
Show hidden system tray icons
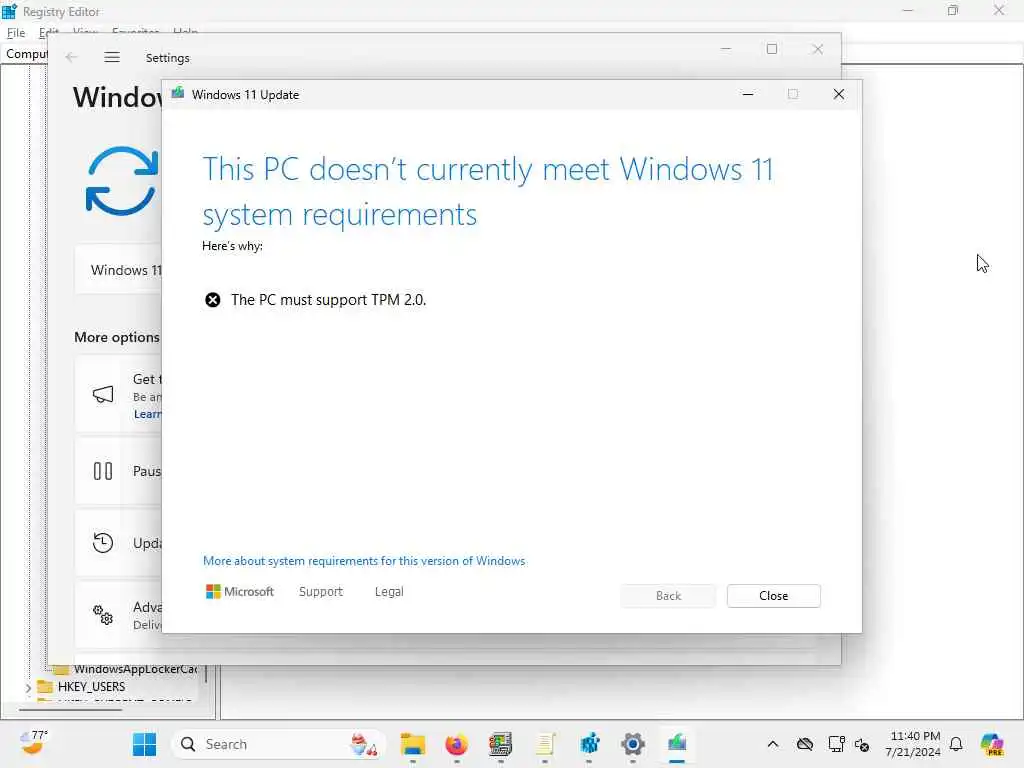pos(773,744)
